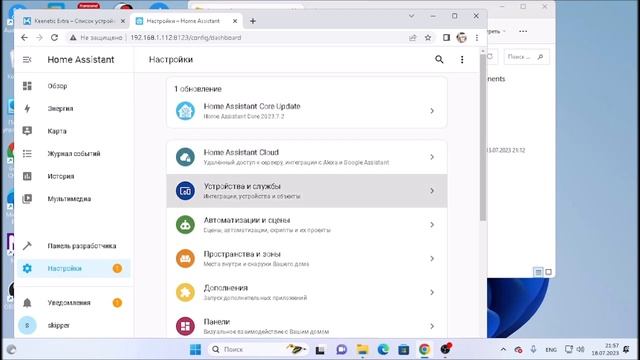Open Chrome profile avatar
Screen dimensions: 640x360
point(462,38)
